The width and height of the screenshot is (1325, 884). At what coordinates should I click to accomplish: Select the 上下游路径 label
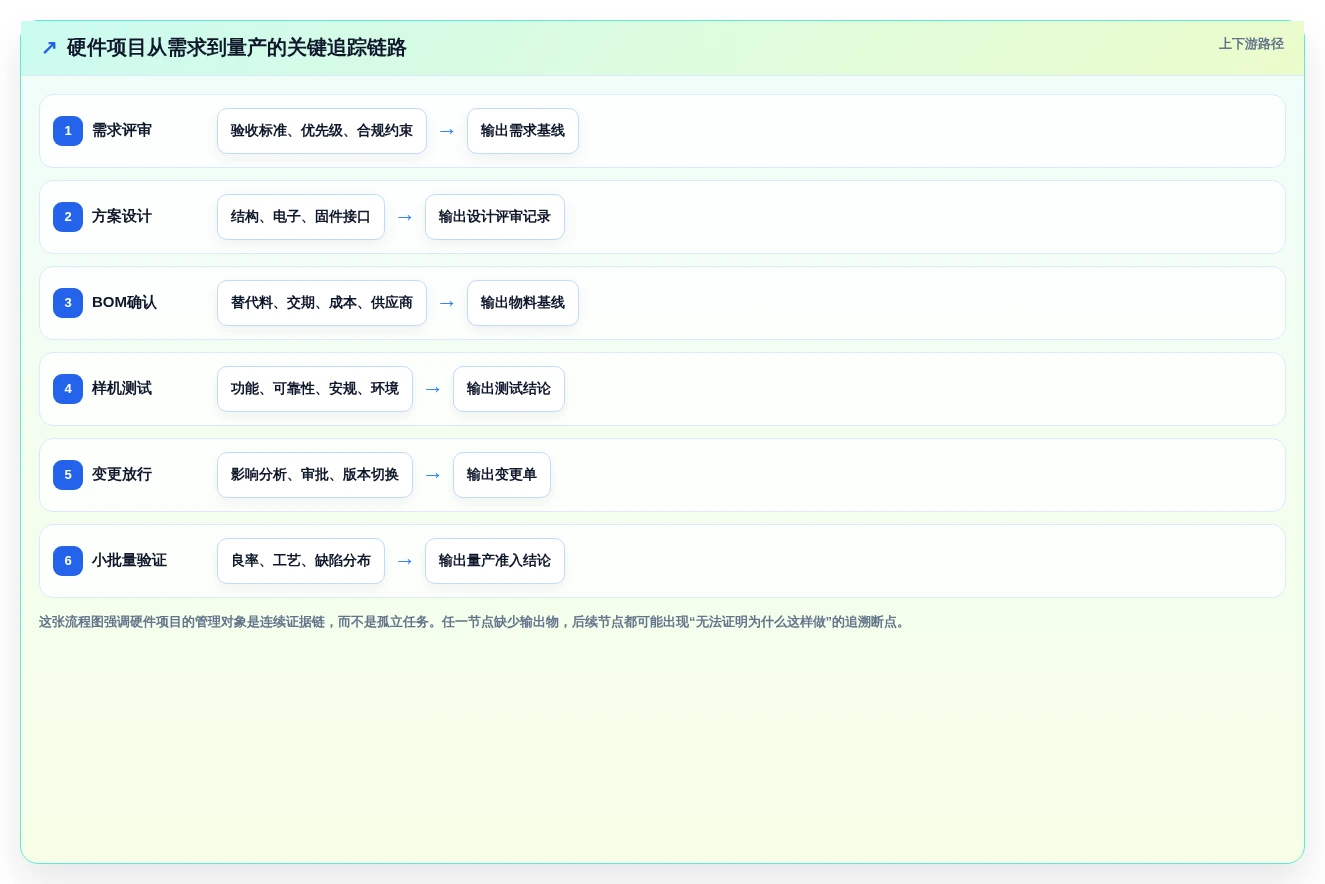[x=1251, y=44]
